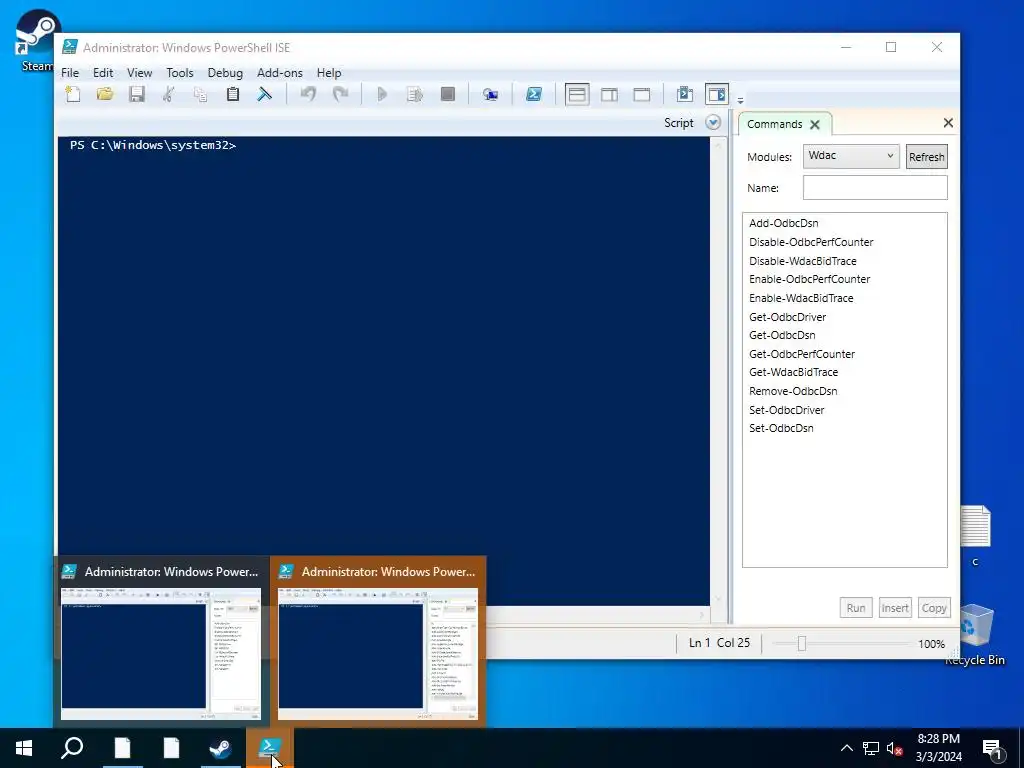Click the Cut scissors icon

click(x=168, y=94)
